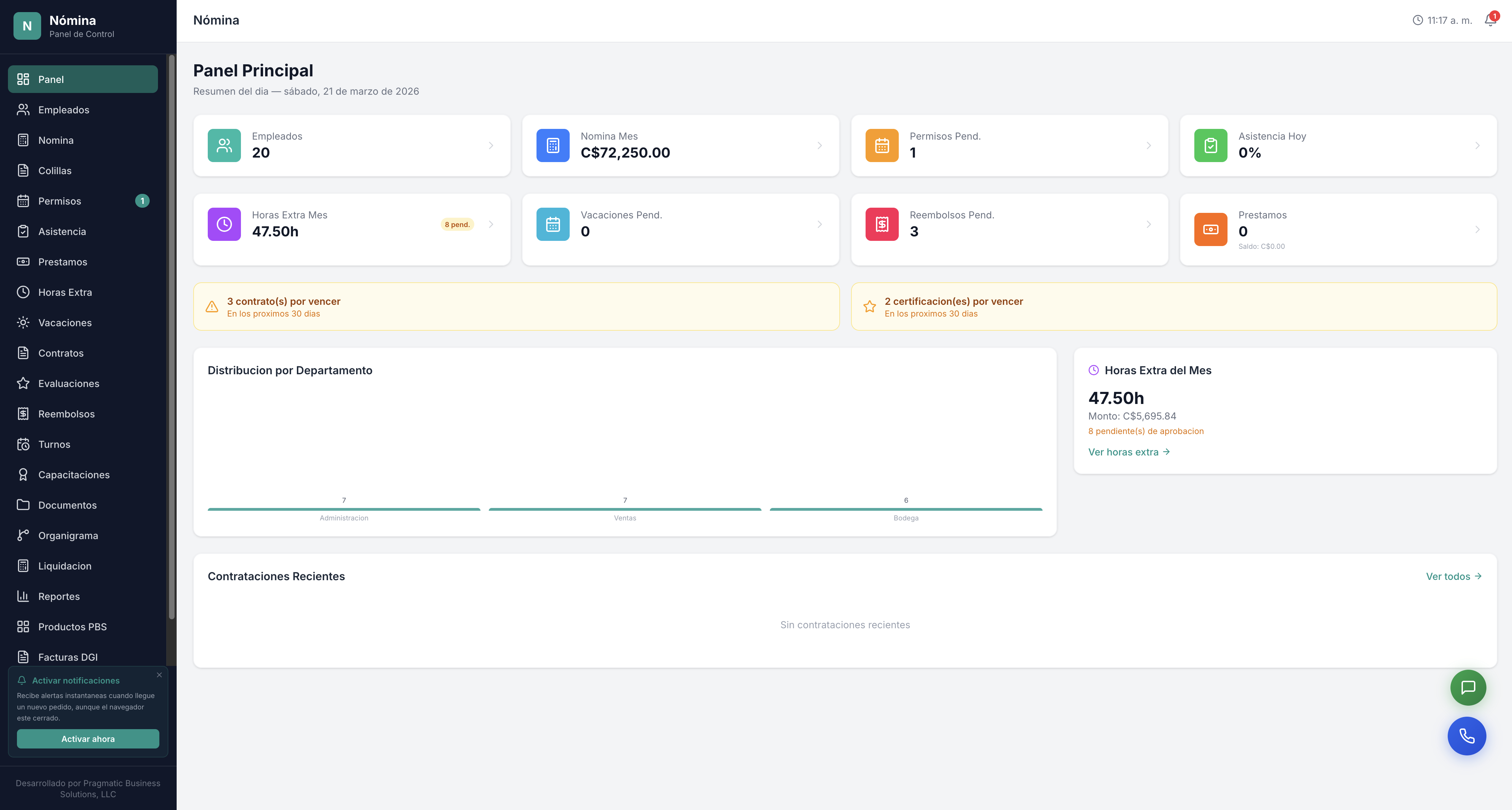
Task: Open Turnos in the sidebar
Action: [54, 444]
